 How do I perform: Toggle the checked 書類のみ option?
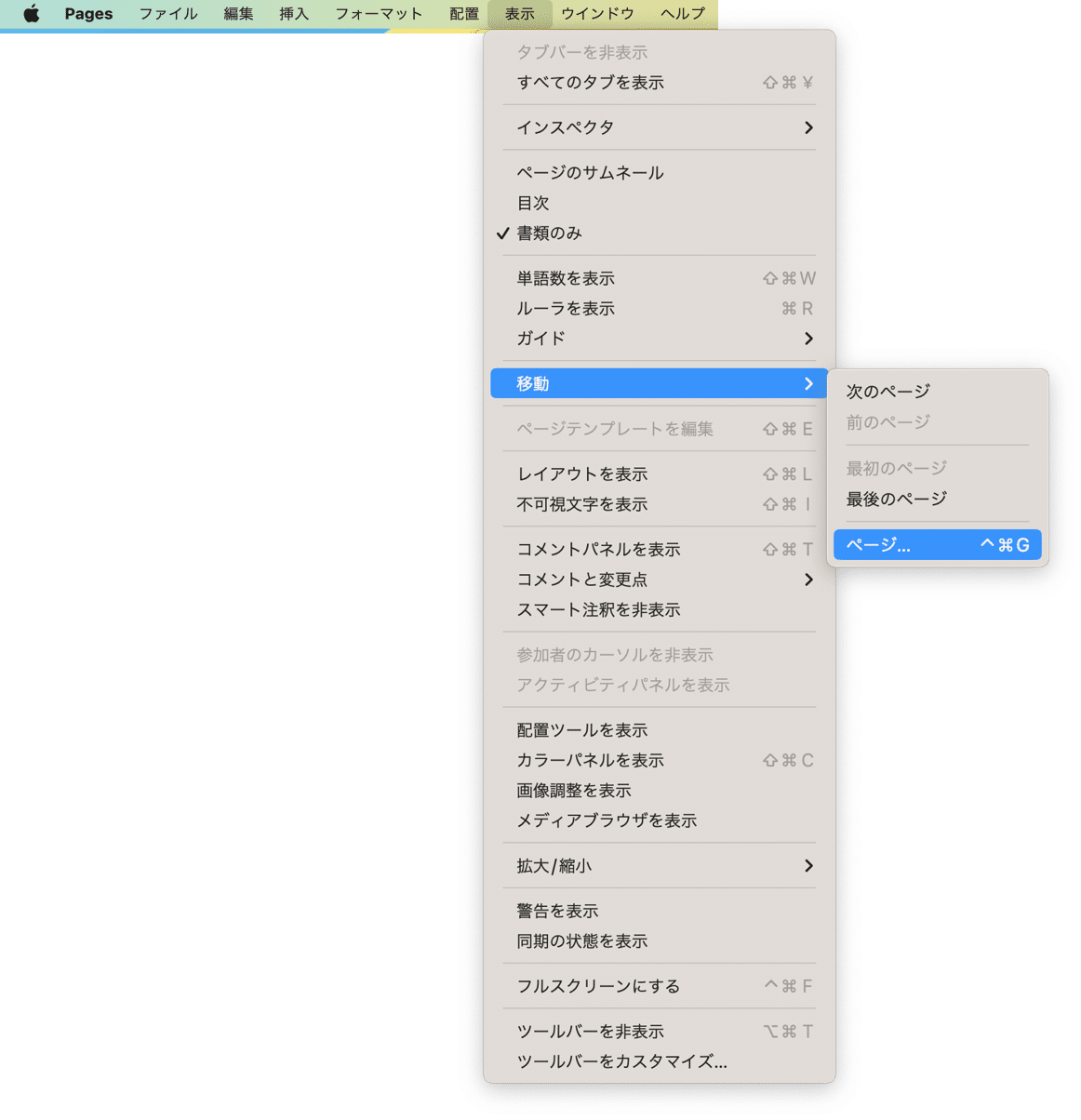tap(660, 233)
